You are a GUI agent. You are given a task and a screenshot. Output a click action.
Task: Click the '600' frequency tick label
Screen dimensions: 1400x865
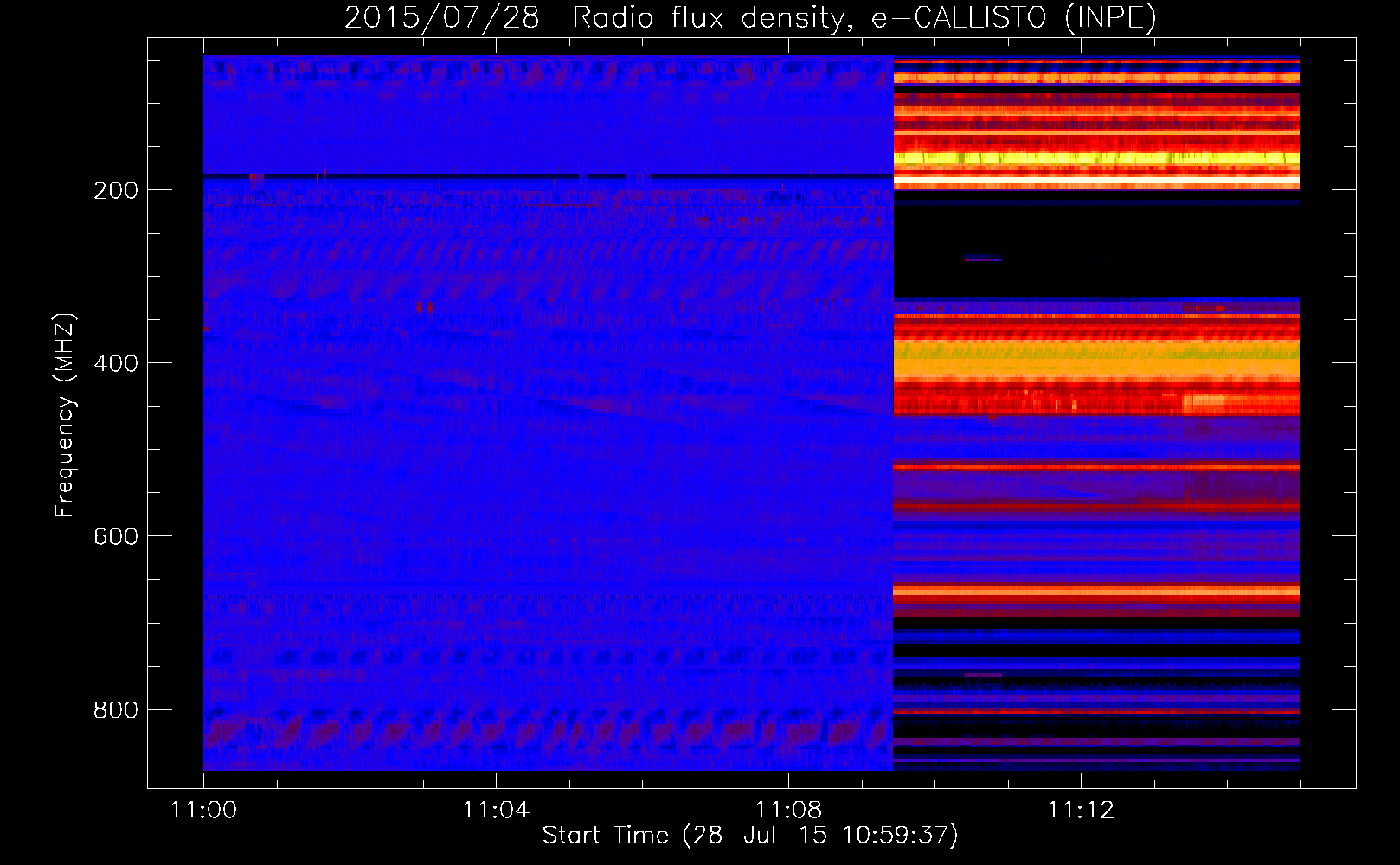pyautogui.click(x=116, y=536)
